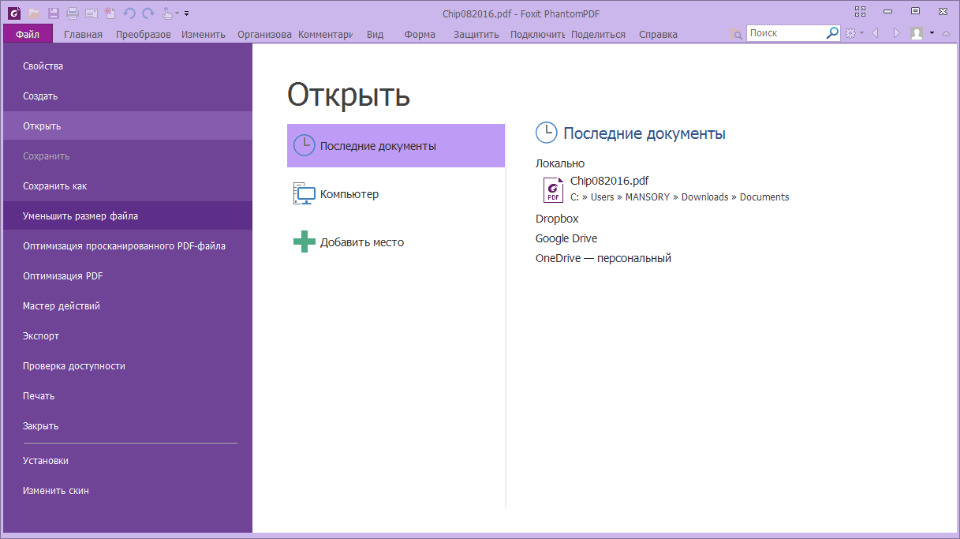Switch to the Справка tab
This screenshot has width=960, height=539.
coord(658,34)
